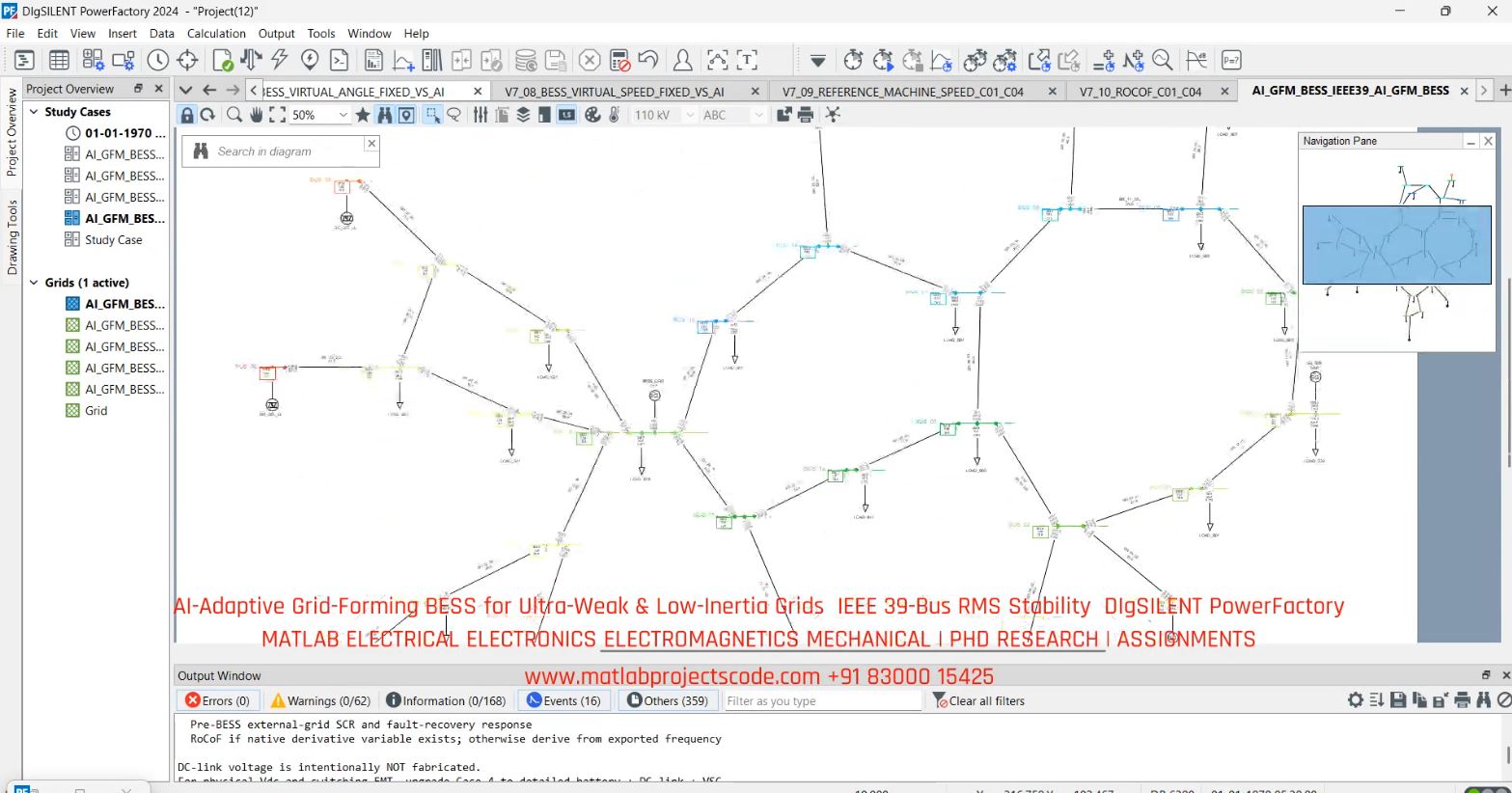Click the Calculate Load Flow icon
The image size is (1512, 793).
[251, 60]
